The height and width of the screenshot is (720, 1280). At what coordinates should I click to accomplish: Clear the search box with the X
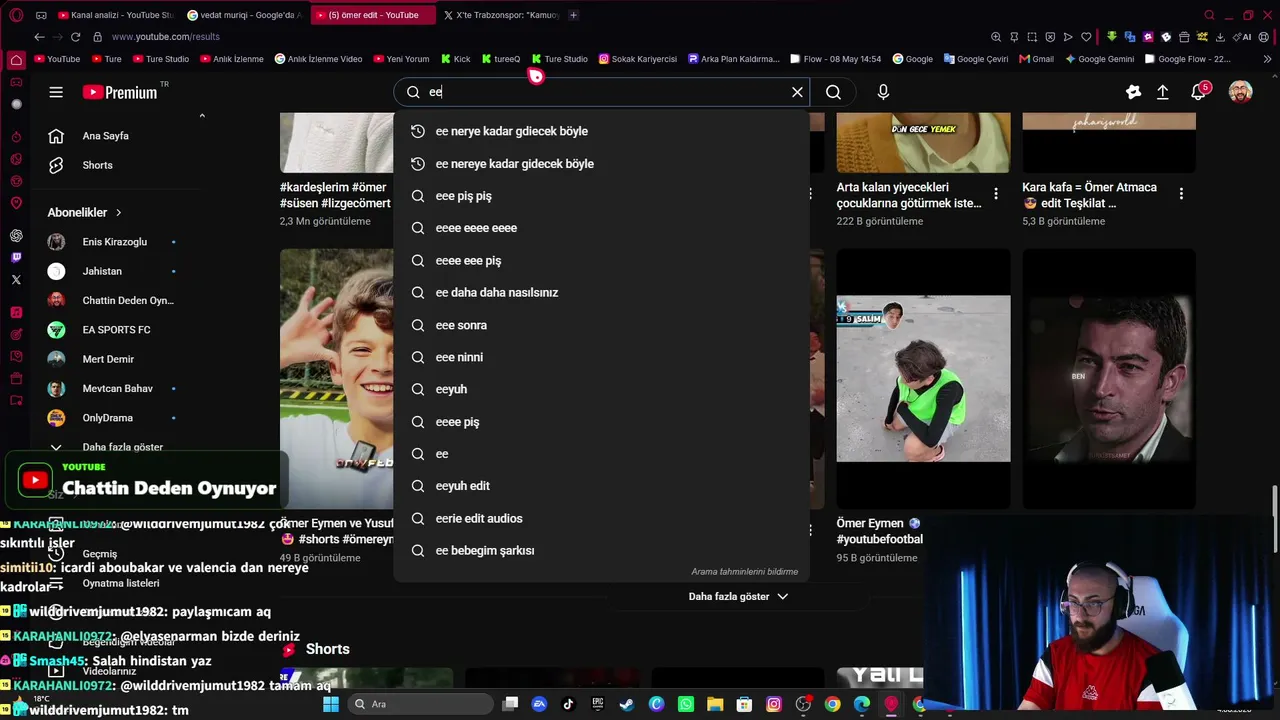point(797,92)
